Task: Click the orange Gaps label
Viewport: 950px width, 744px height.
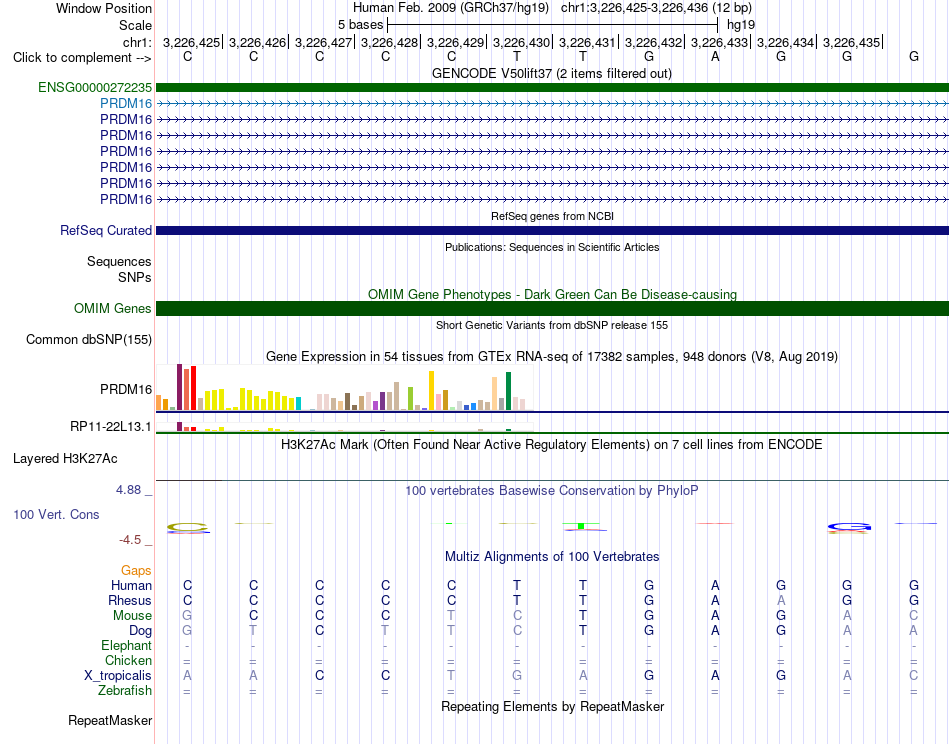Action: pyautogui.click(x=136, y=570)
